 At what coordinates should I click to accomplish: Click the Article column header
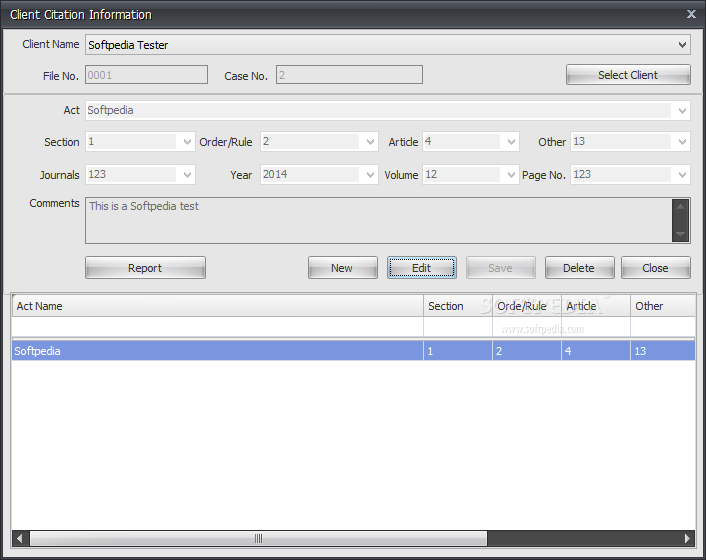pos(596,306)
